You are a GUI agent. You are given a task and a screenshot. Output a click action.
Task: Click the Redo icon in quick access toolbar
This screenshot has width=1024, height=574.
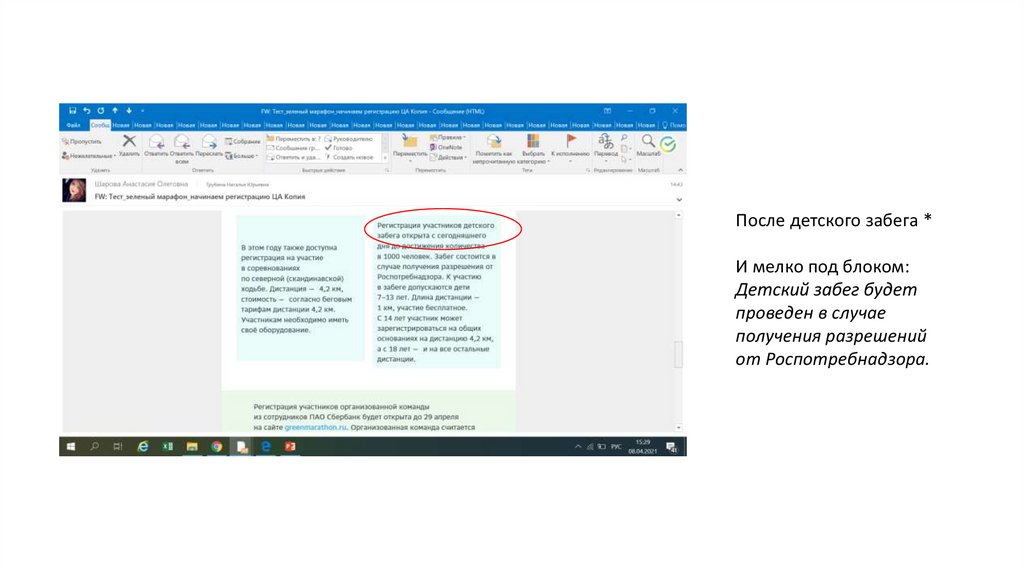tap(101, 111)
